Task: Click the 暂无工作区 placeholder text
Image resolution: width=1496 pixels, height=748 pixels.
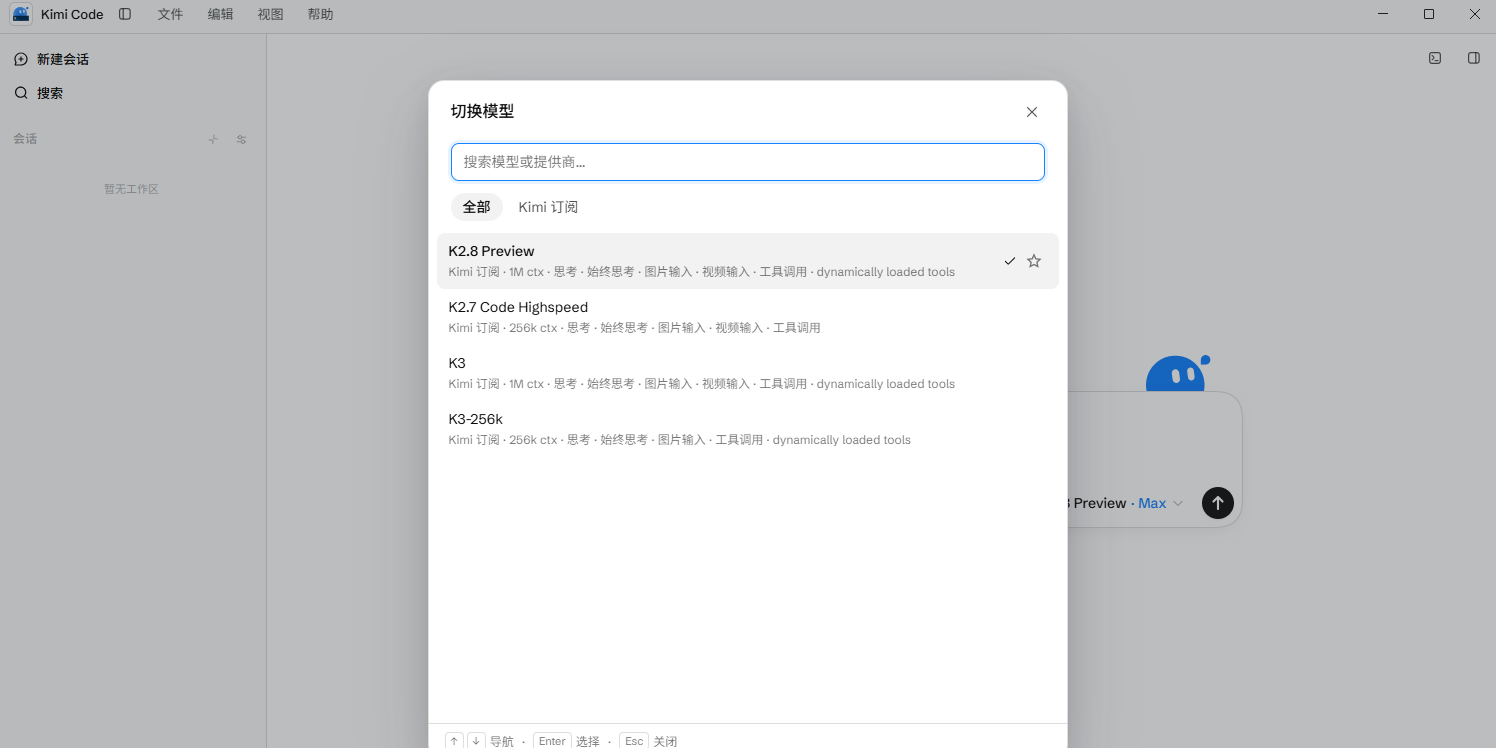Action: [132, 189]
